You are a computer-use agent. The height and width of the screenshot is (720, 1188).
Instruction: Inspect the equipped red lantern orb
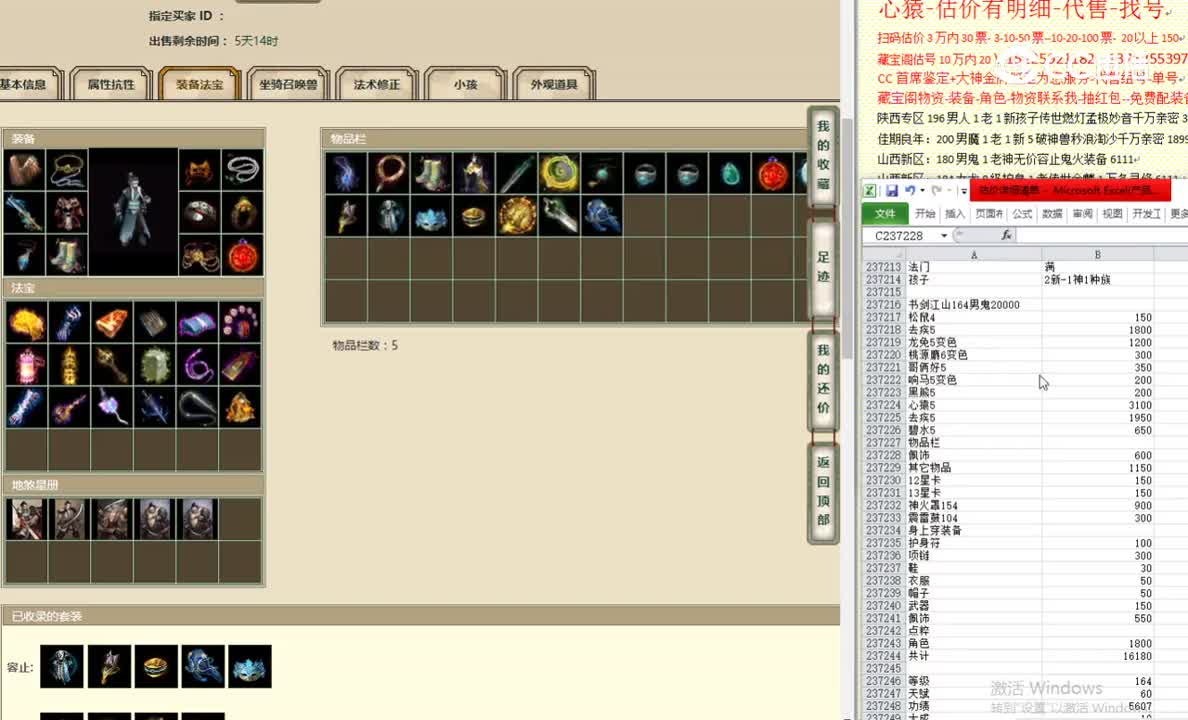(x=242, y=255)
